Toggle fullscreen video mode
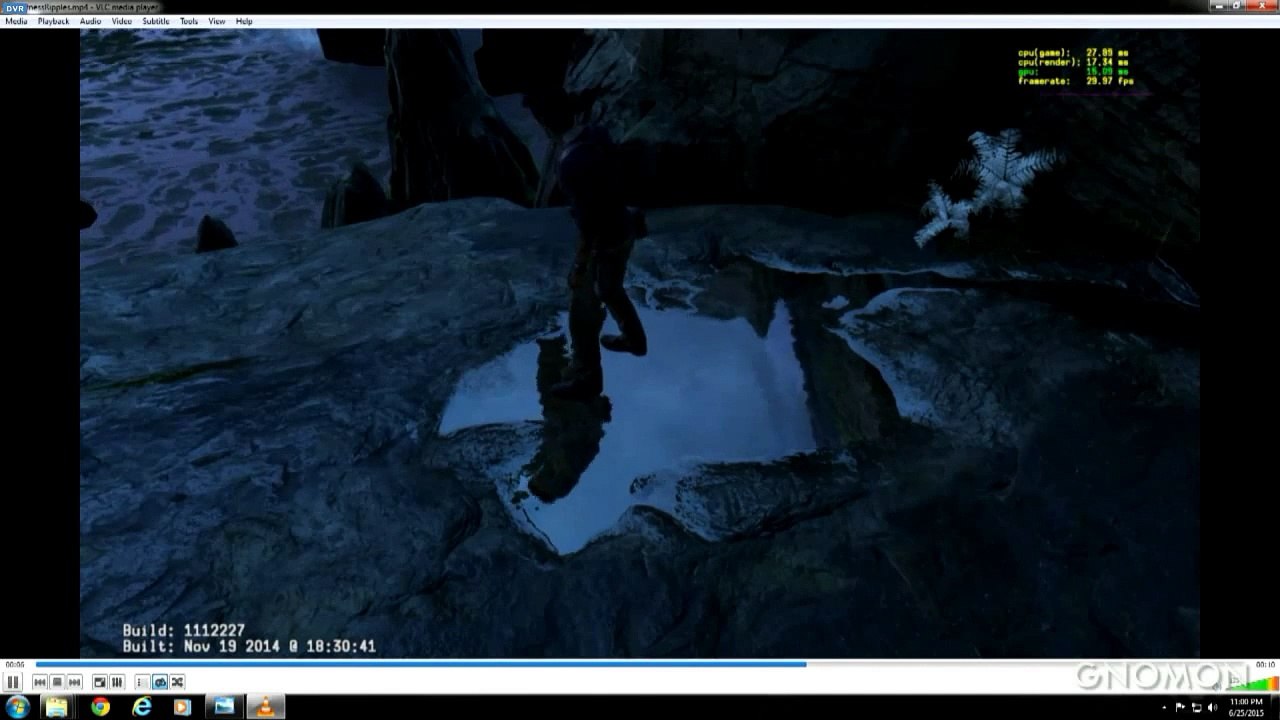Image resolution: width=1280 pixels, height=720 pixels. [100, 682]
